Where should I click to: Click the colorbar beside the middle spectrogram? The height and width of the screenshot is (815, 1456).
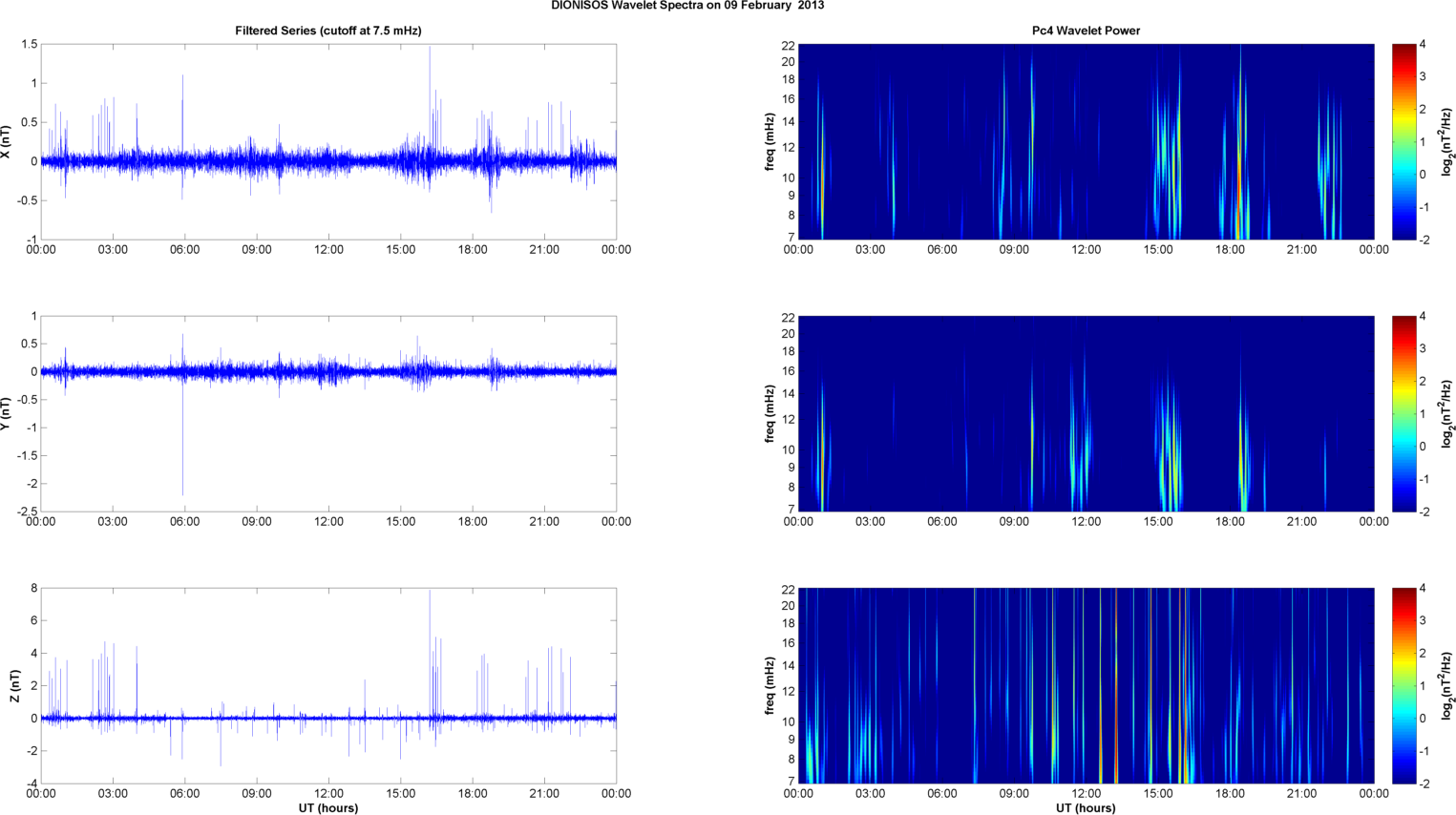1403,413
